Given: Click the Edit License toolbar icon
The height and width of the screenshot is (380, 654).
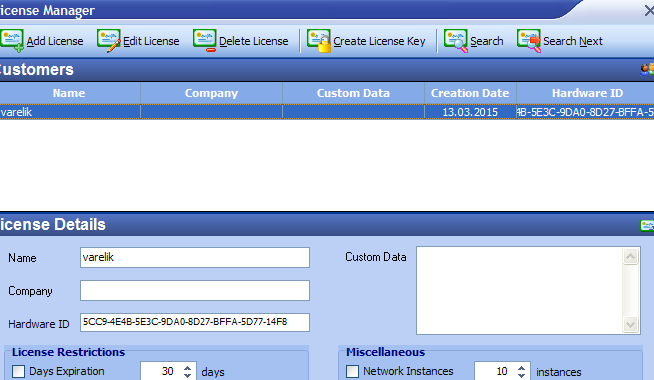Looking at the screenshot, I should click(108, 40).
